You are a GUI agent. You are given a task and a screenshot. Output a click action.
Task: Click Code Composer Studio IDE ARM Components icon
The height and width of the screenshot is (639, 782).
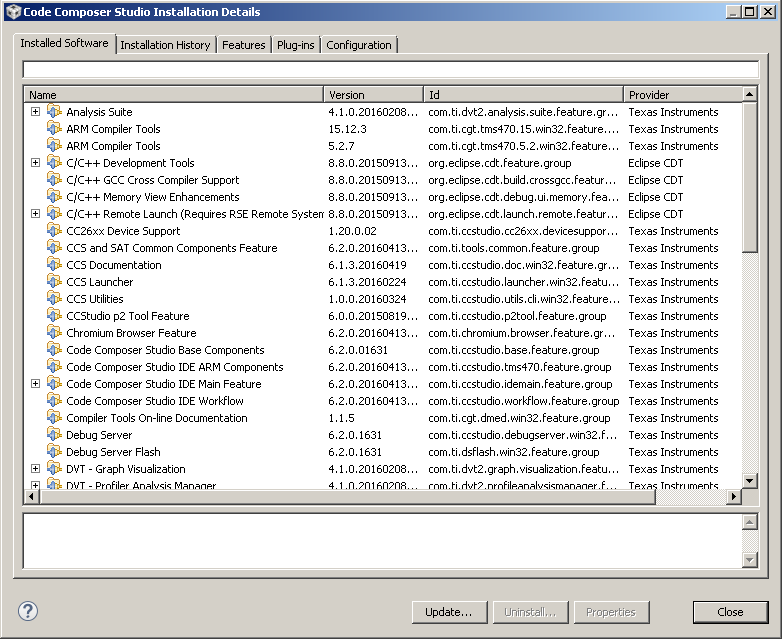click(x=54, y=366)
